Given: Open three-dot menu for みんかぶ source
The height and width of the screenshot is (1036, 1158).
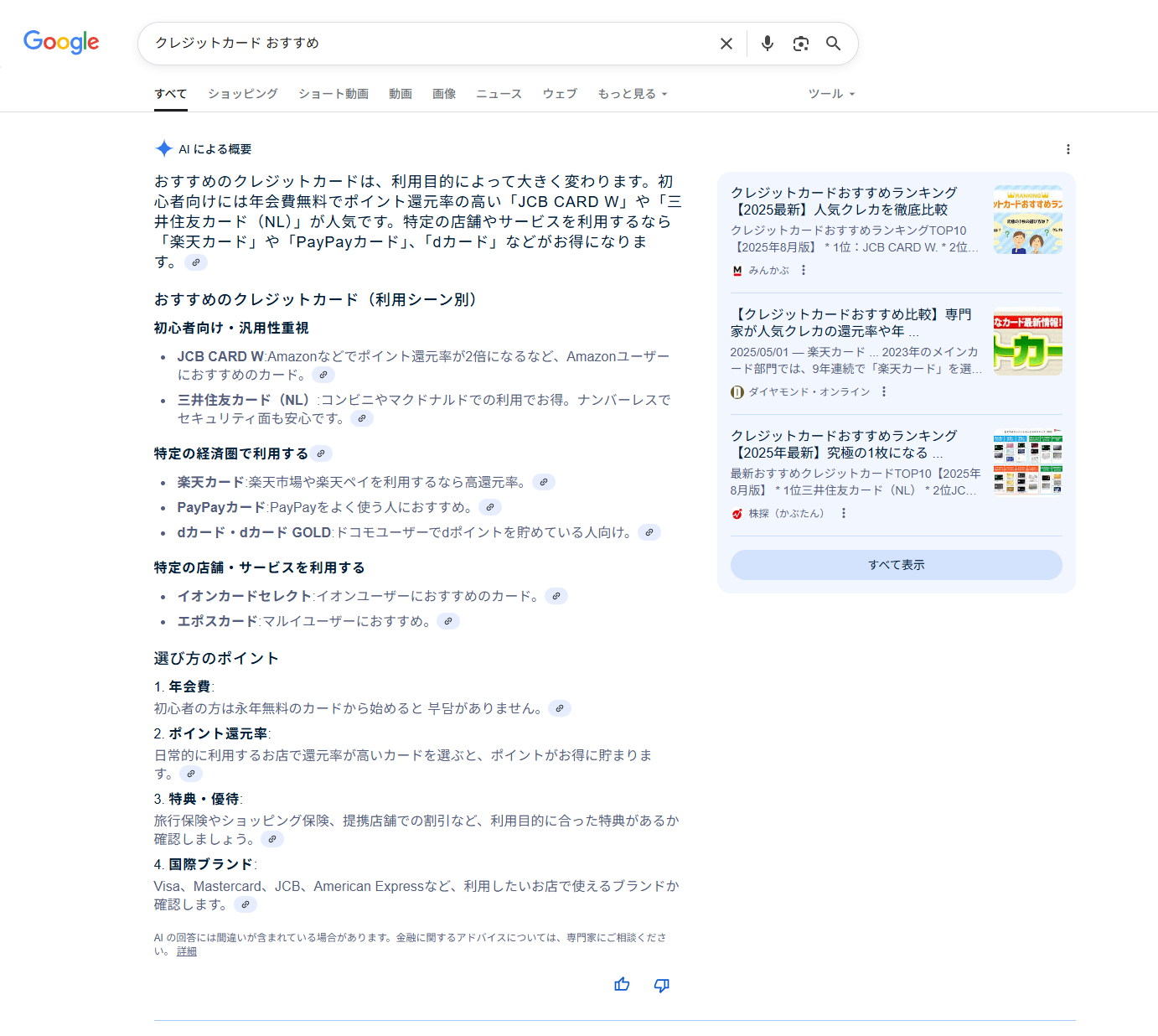Looking at the screenshot, I should click(804, 270).
